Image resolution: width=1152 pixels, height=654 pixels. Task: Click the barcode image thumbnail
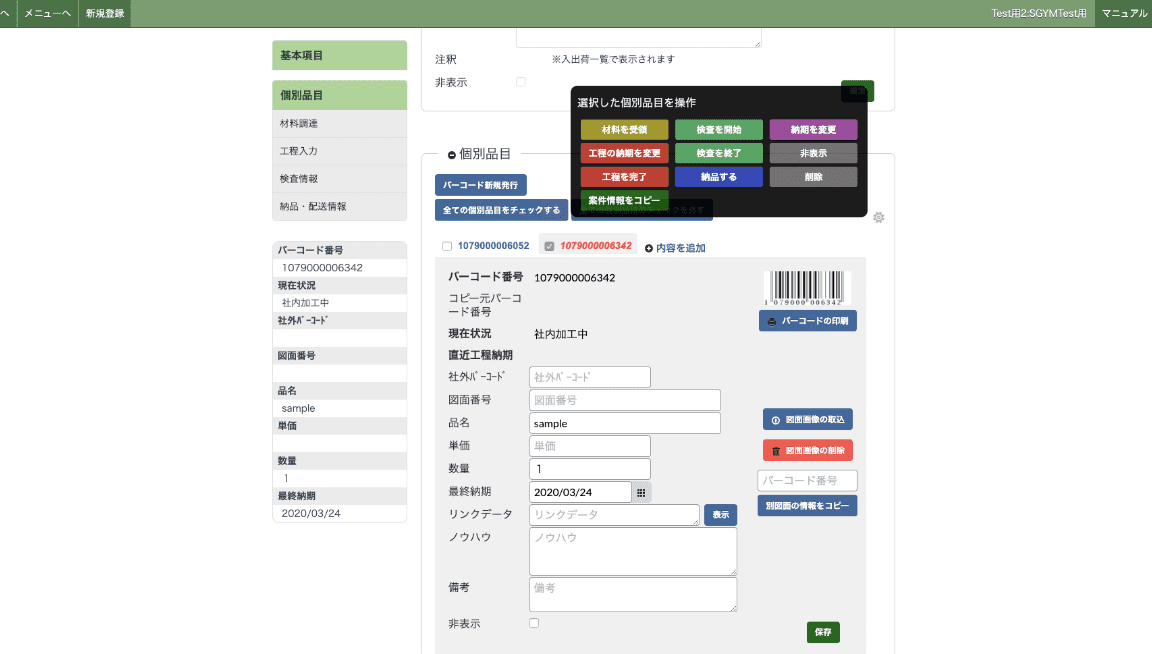point(807,288)
